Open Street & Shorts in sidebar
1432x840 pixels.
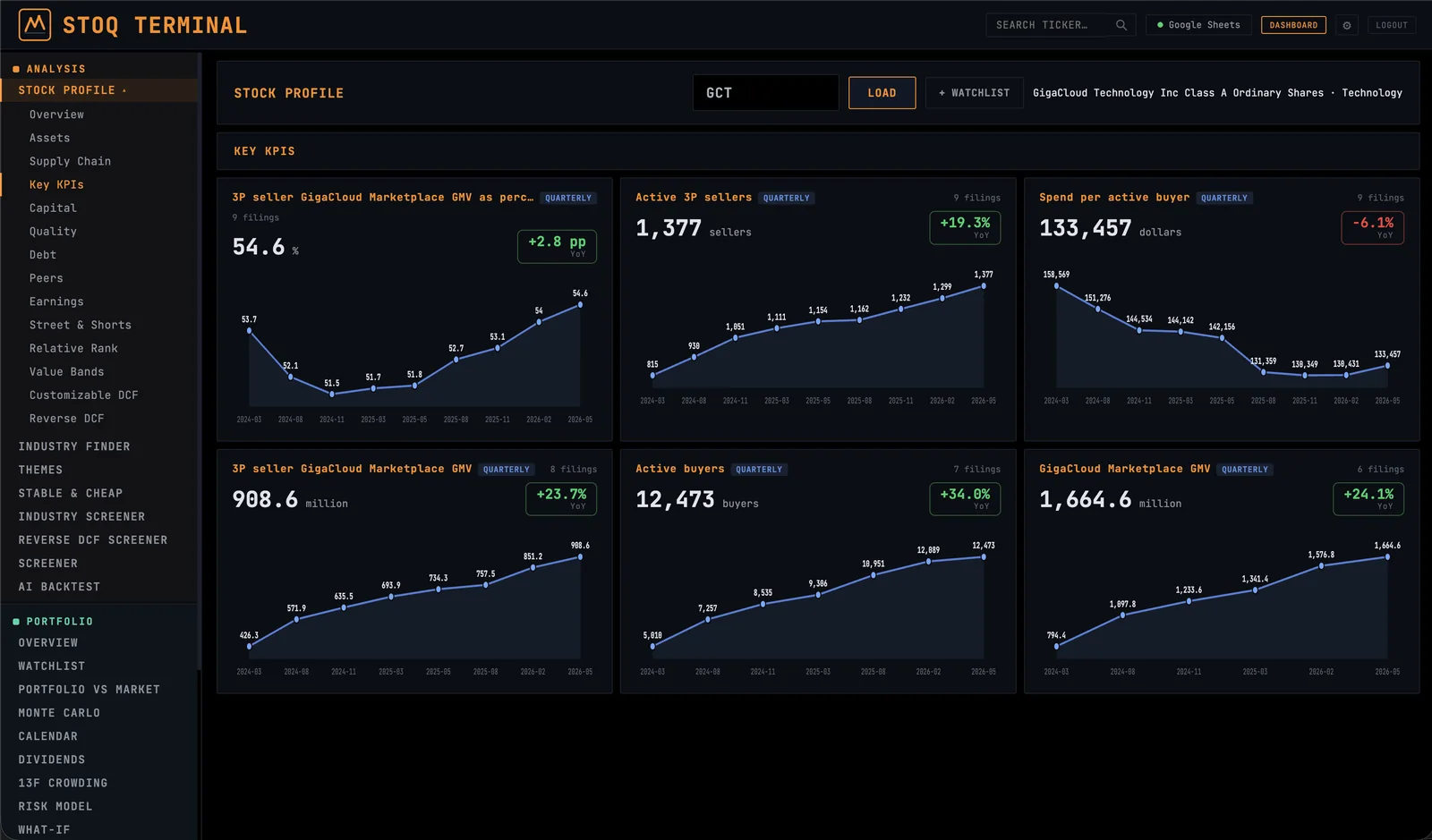(81, 325)
